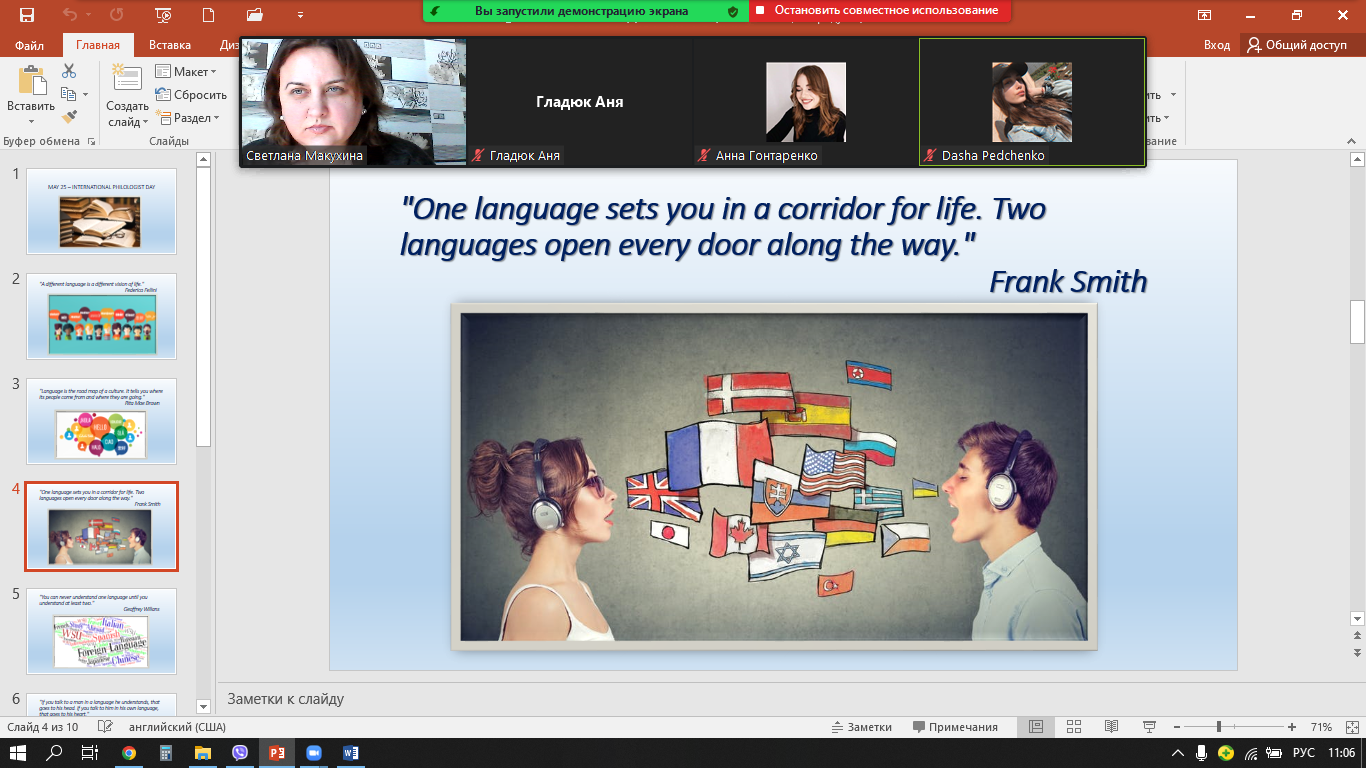The image size is (1366, 768).
Task: Select slide 1 thumbnail International Philologist Day
Action: 101,211
